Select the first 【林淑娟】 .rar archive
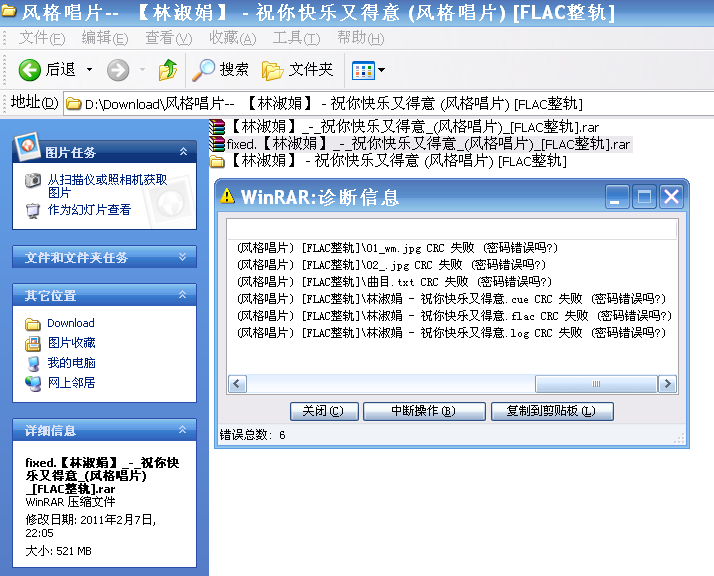This screenshot has width=714, height=576. click(404, 127)
